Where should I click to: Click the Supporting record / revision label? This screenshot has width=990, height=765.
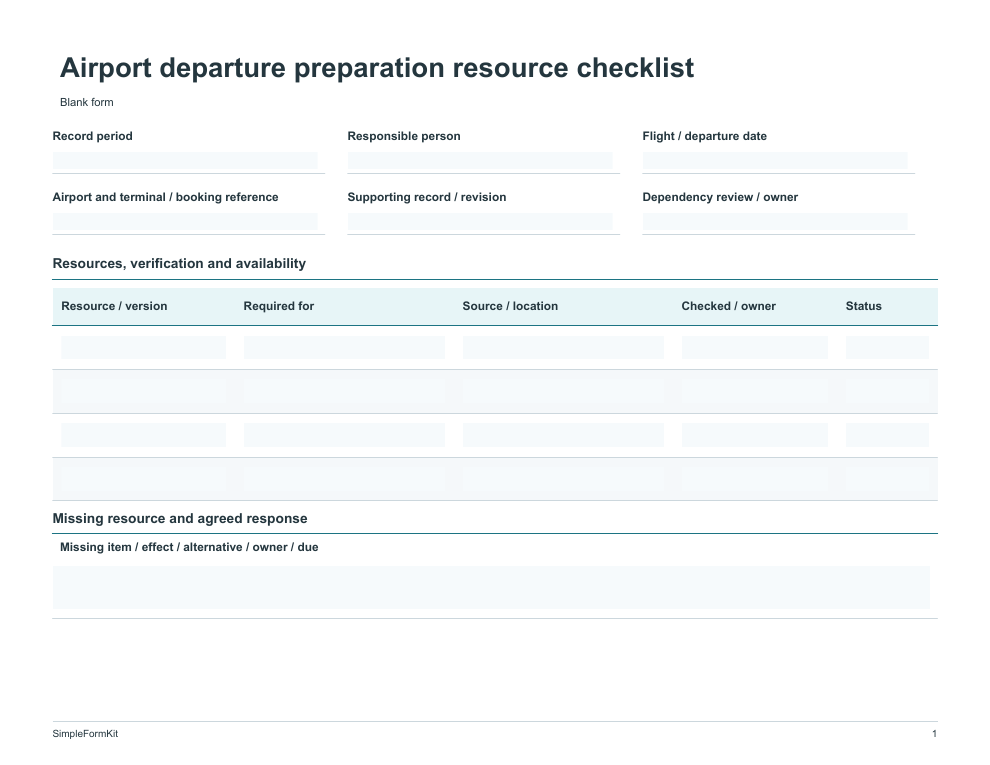[427, 197]
